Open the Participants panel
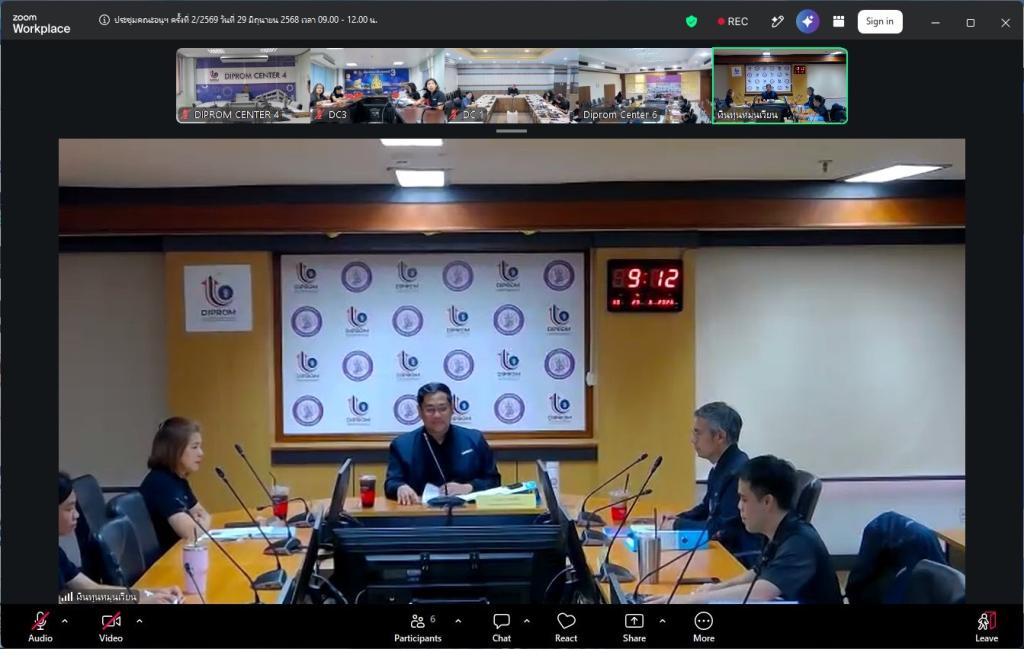 coord(418,627)
